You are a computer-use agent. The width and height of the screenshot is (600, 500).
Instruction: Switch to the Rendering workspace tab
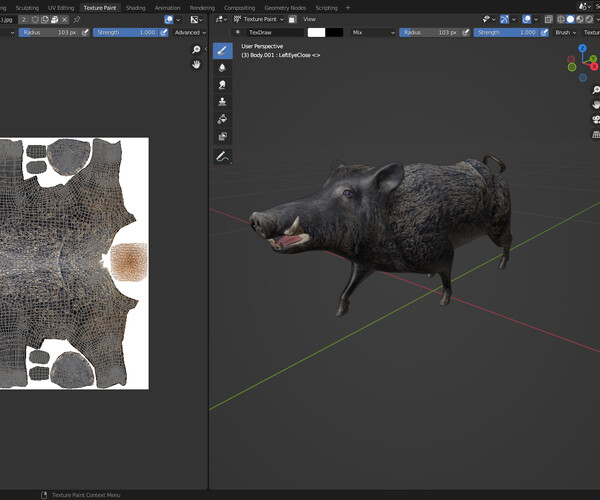point(202,8)
